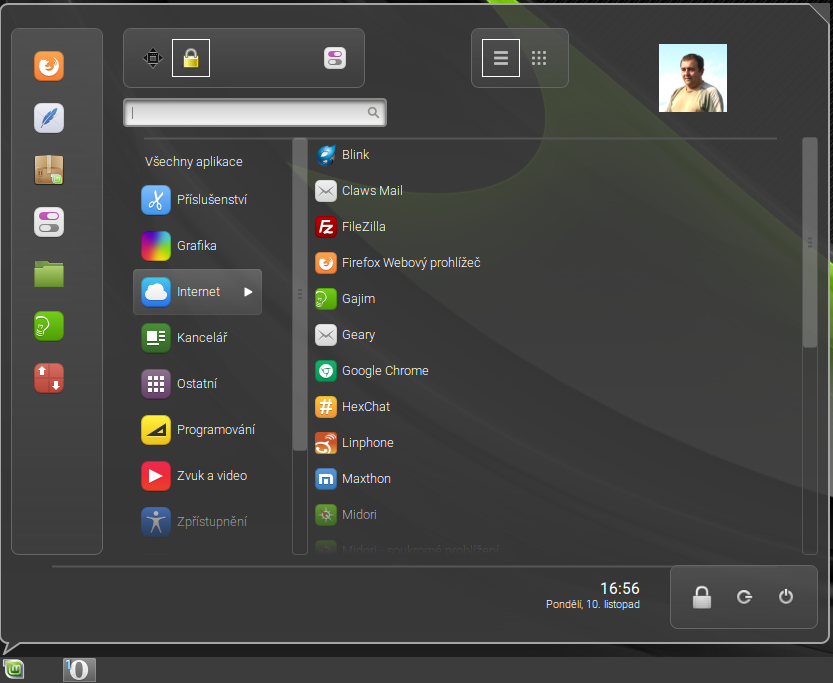Launch Maxthon browser
This screenshot has width=833, height=683.
click(x=353, y=479)
